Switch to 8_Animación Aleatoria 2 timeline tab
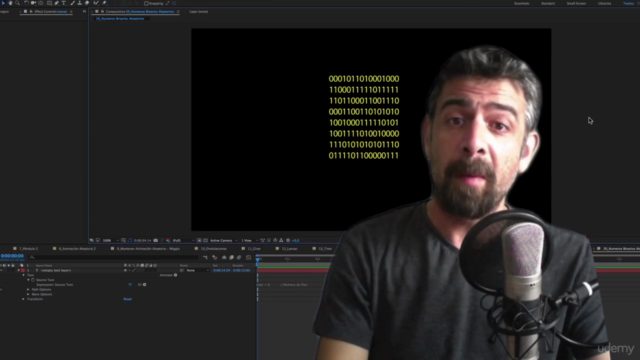 (x=77, y=249)
